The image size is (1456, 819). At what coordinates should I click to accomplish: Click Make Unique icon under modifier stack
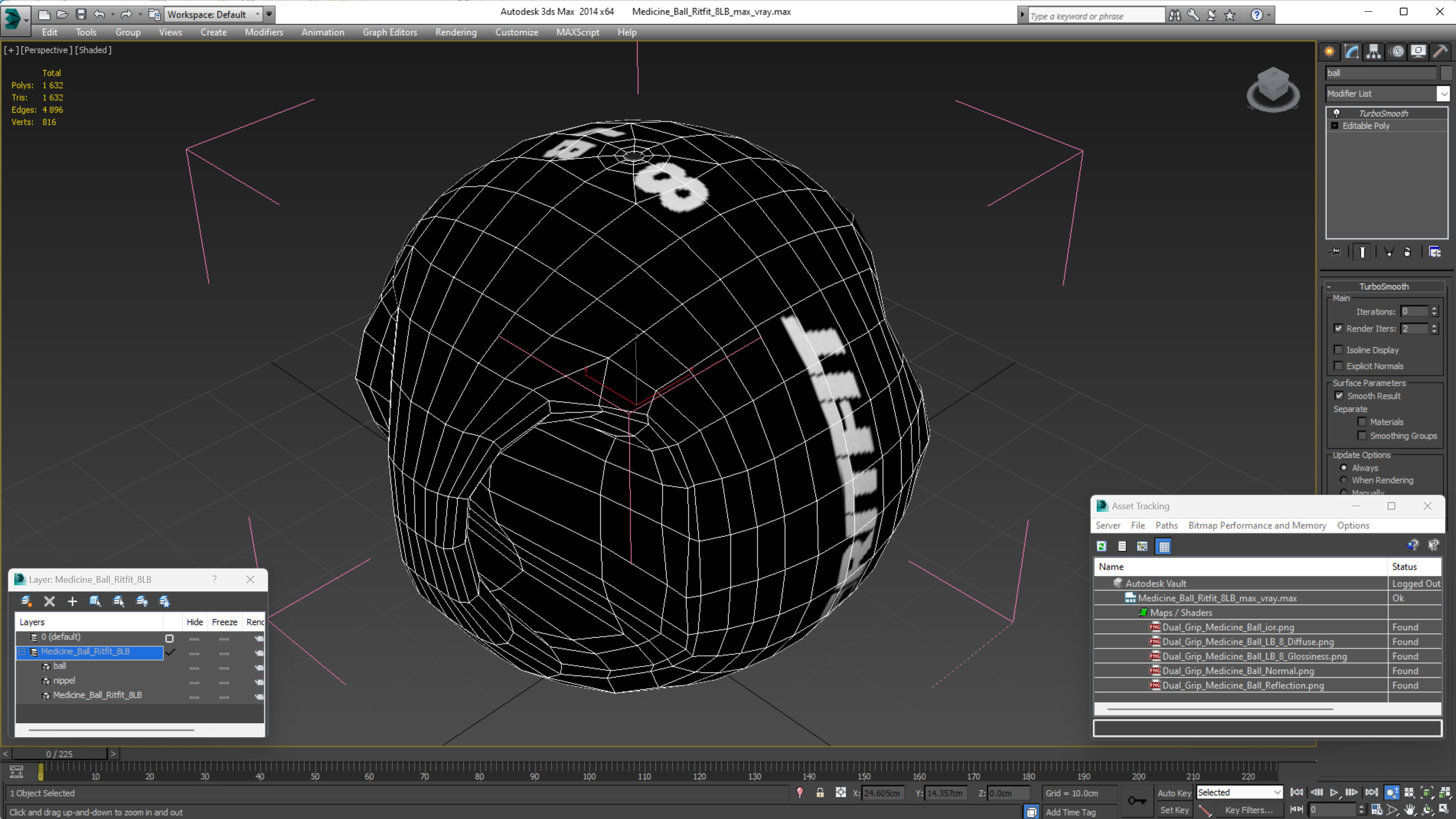click(x=1388, y=252)
